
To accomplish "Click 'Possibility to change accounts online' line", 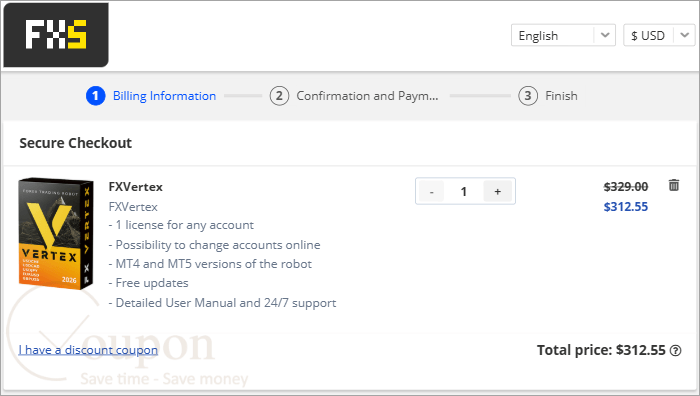I will point(214,245).
